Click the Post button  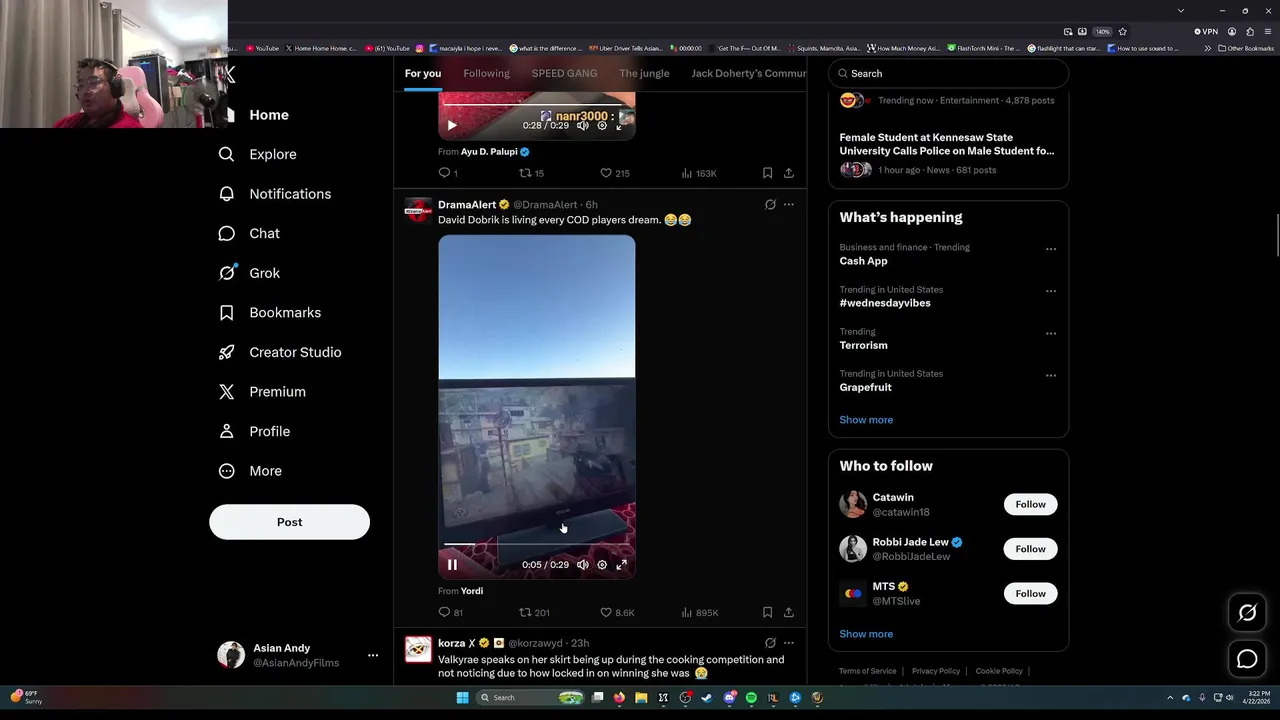(x=289, y=522)
